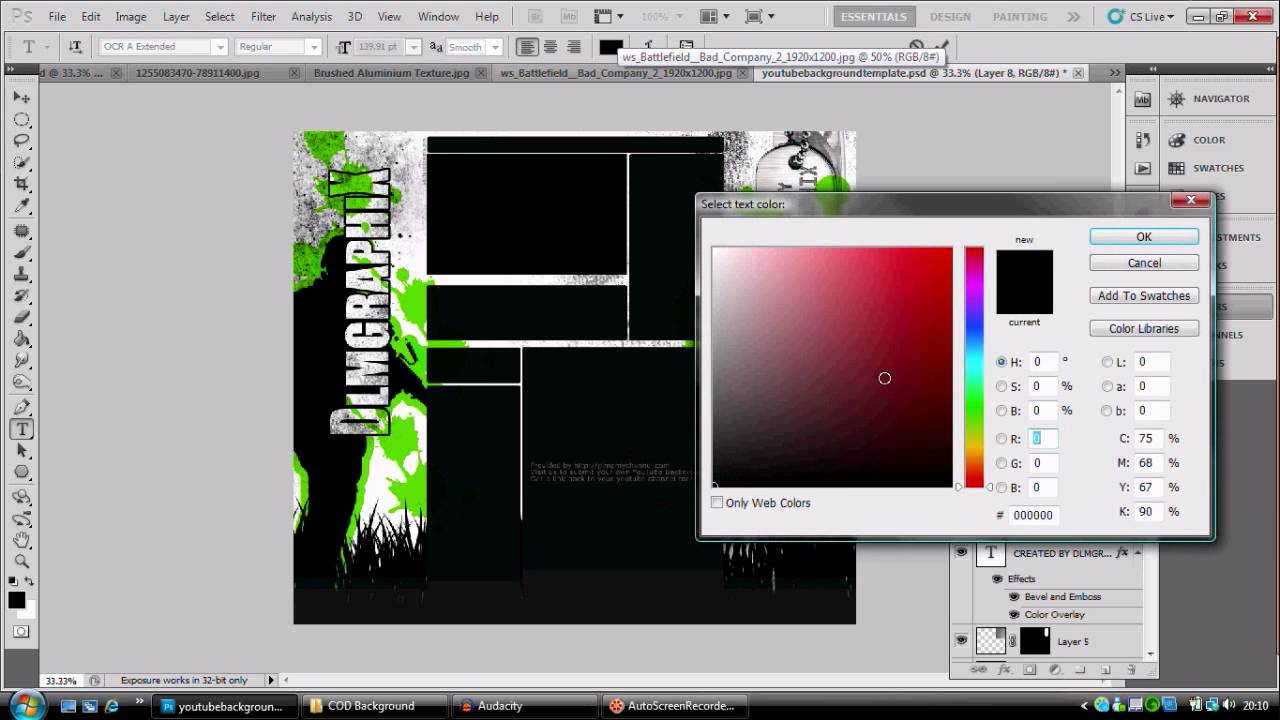Select the History Brush tool

(21, 296)
